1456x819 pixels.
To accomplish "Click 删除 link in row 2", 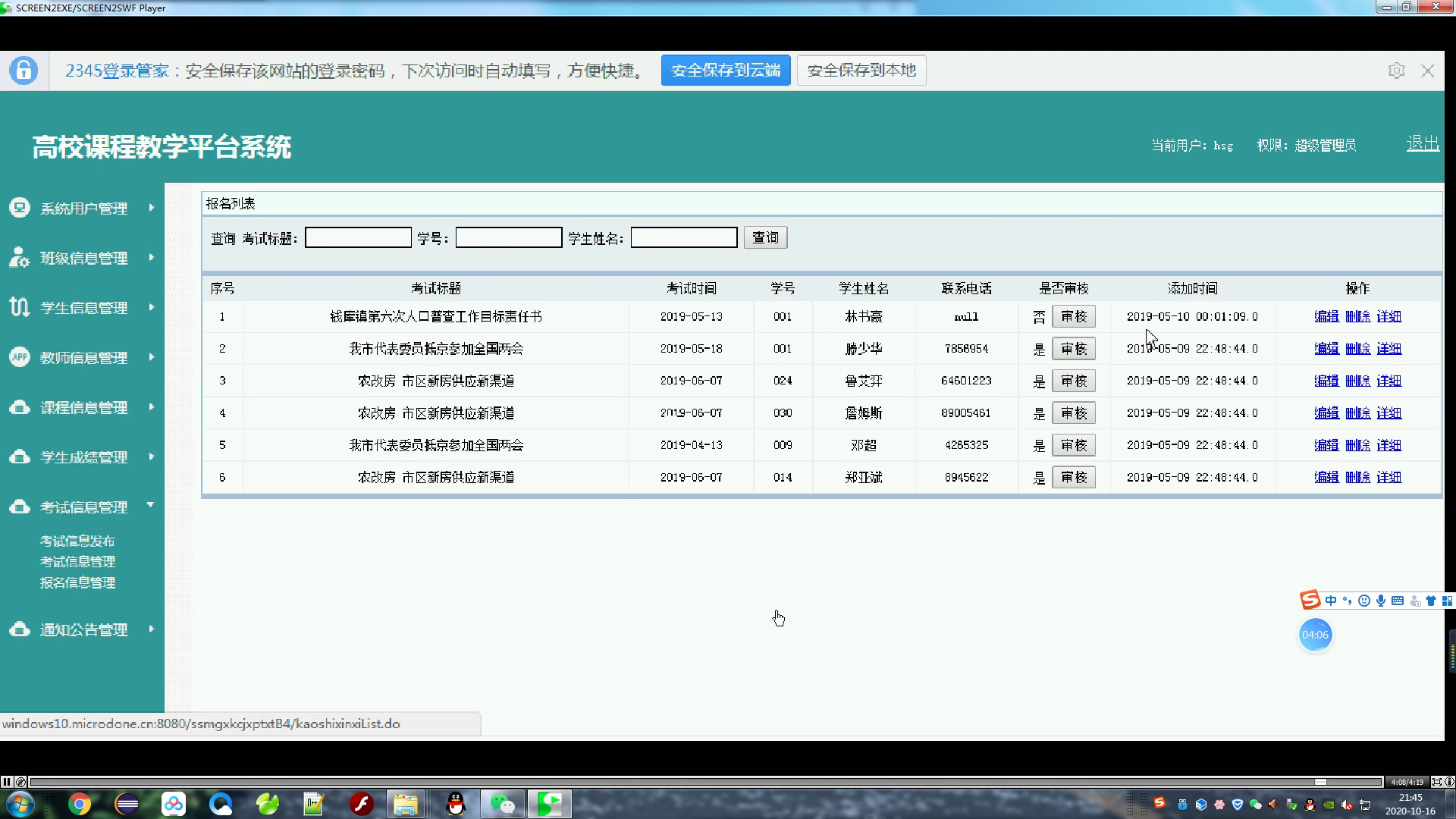I will [1357, 348].
